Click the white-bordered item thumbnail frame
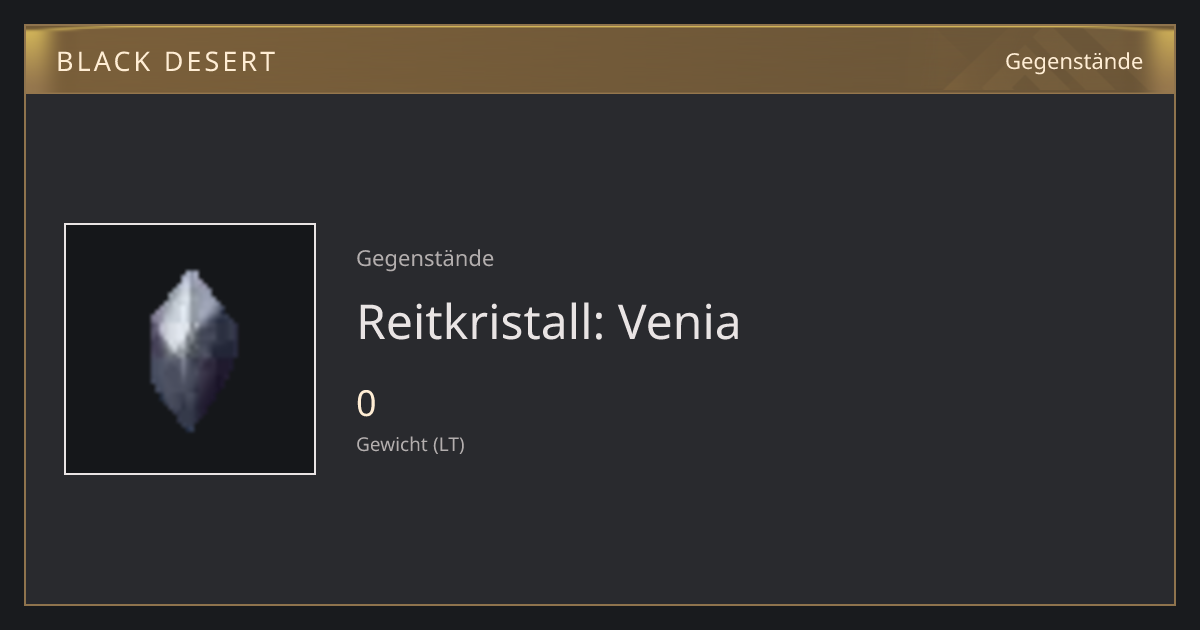The width and height of the screenshot is (1200, 630). (190, 349)
